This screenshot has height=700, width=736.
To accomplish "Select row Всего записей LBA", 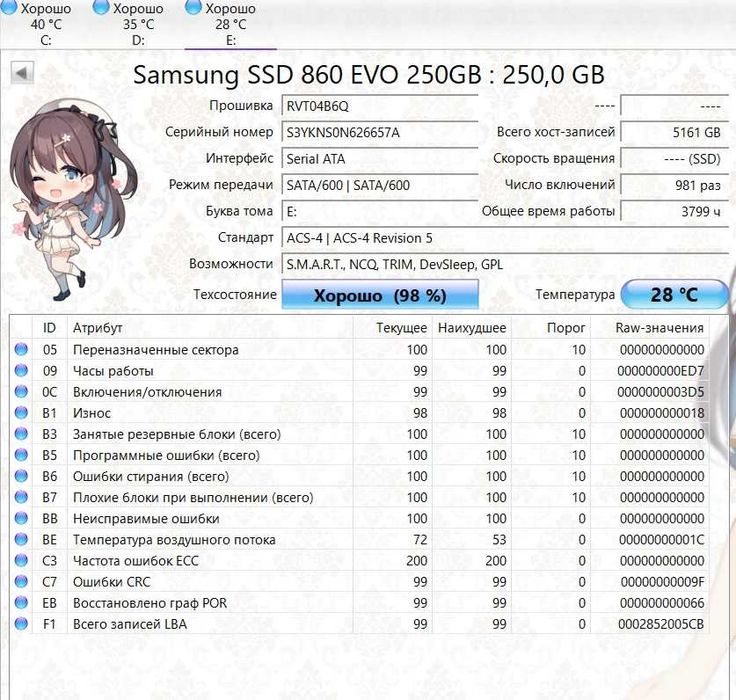I will click(x=360, y=624).
